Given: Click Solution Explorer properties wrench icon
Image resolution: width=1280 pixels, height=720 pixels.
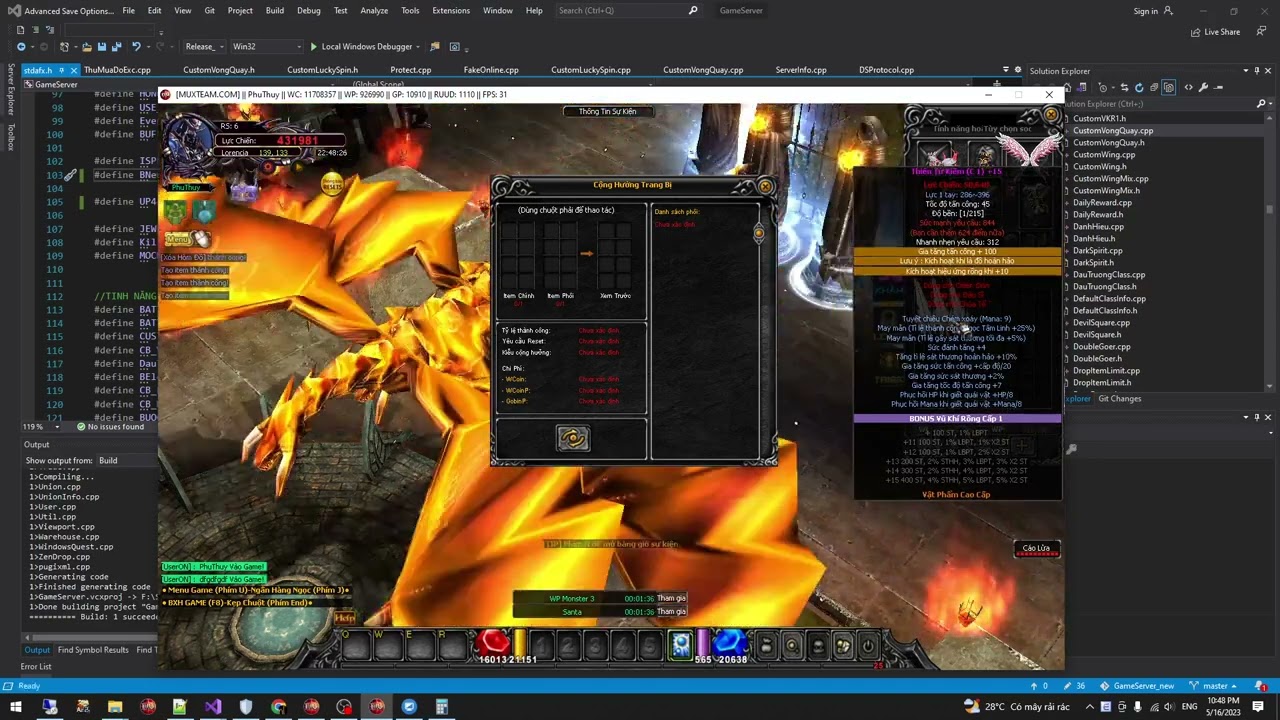Looking at the screenshot, I should (1203, 87).
